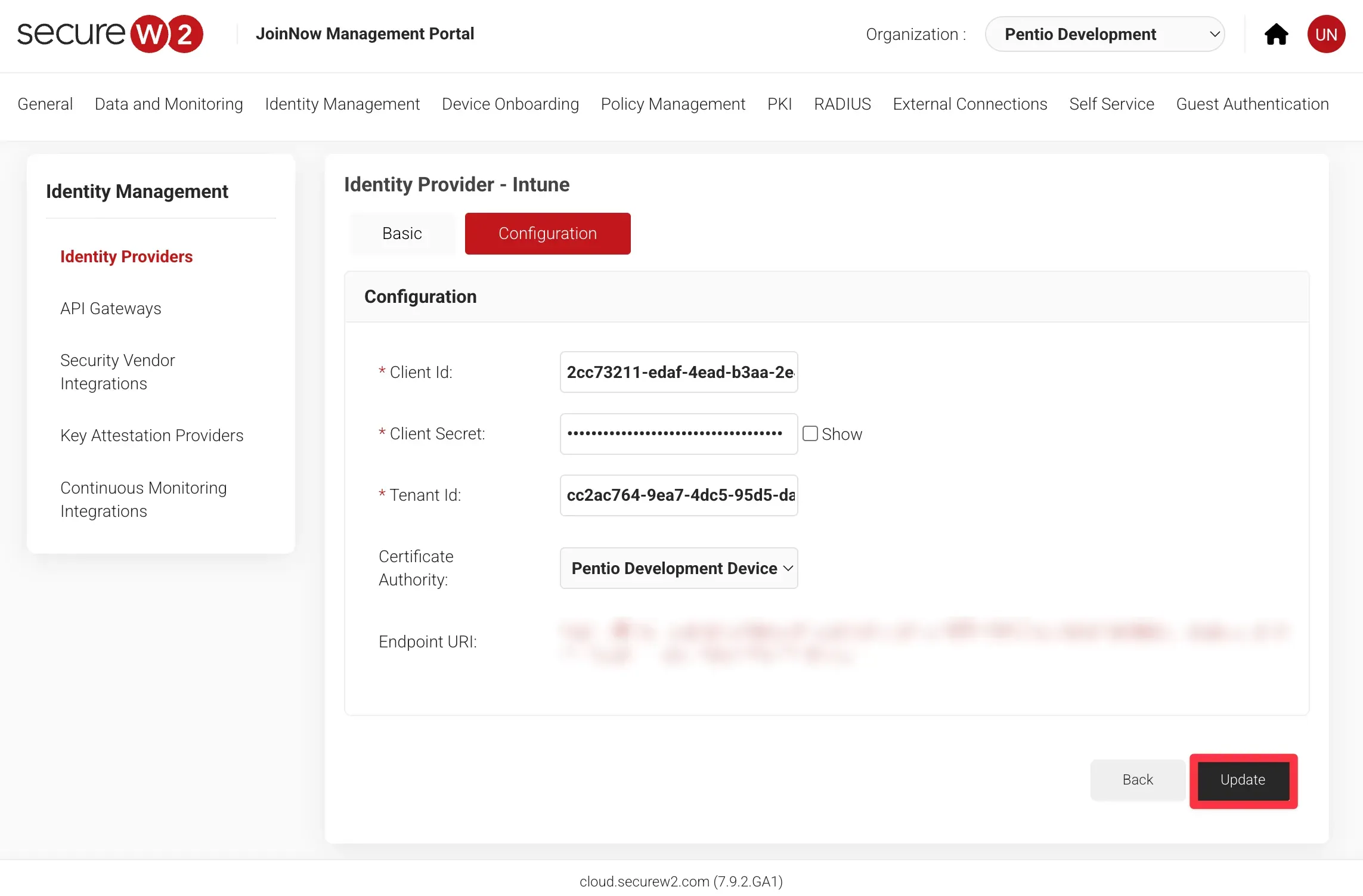Viewport: 1363px width, 896px height.
Task: Toggle the Show client secret checkbox
Action: (x=810, y=433)
